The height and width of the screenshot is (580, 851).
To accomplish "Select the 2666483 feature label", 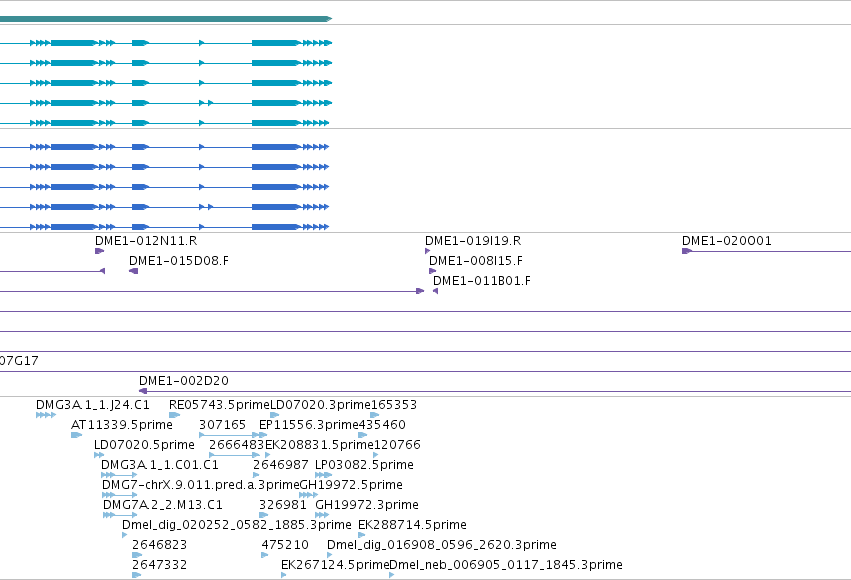I will (x=237, y=445).
